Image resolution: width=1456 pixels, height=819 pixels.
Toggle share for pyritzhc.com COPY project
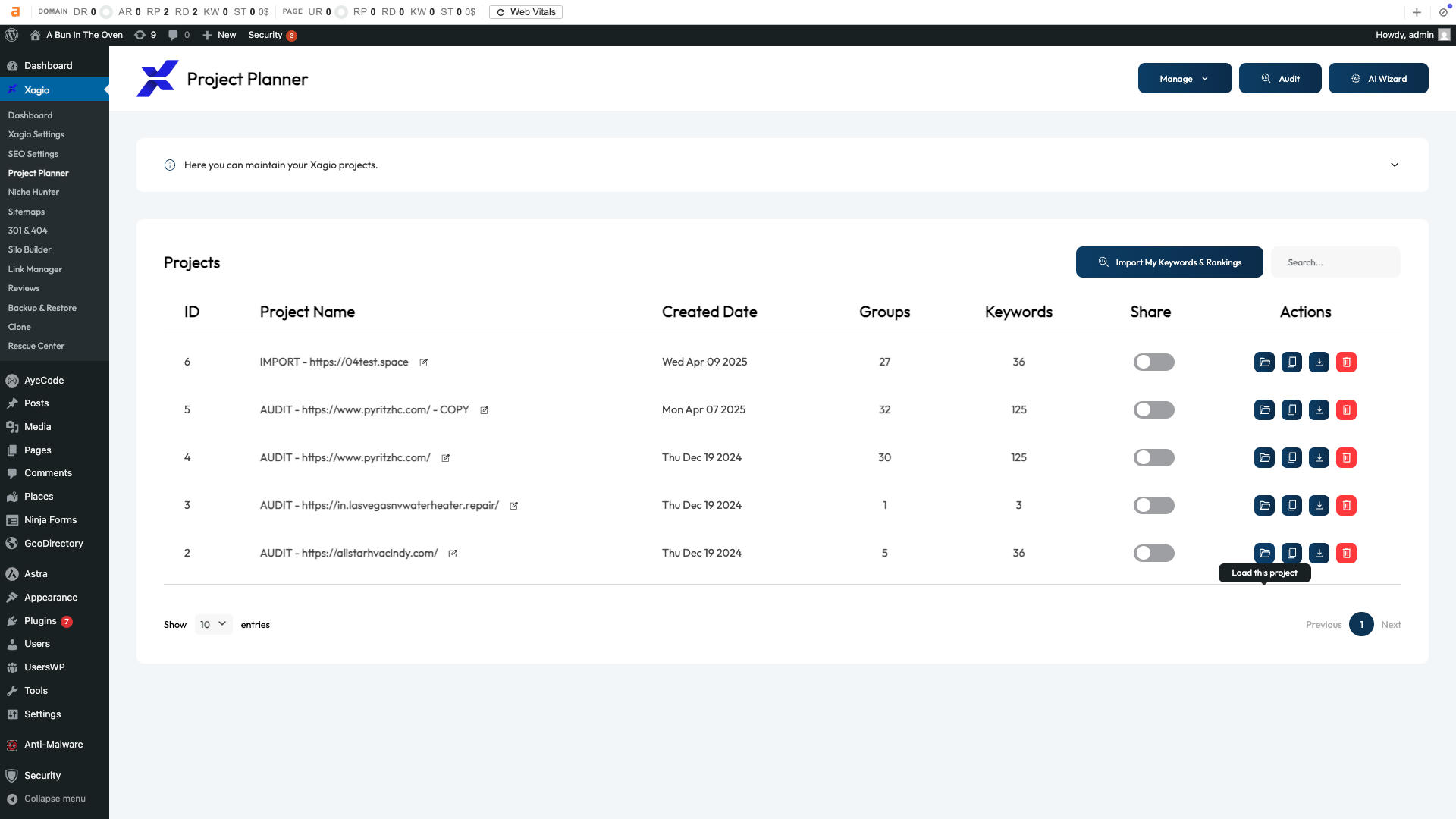coord(1153,410)
